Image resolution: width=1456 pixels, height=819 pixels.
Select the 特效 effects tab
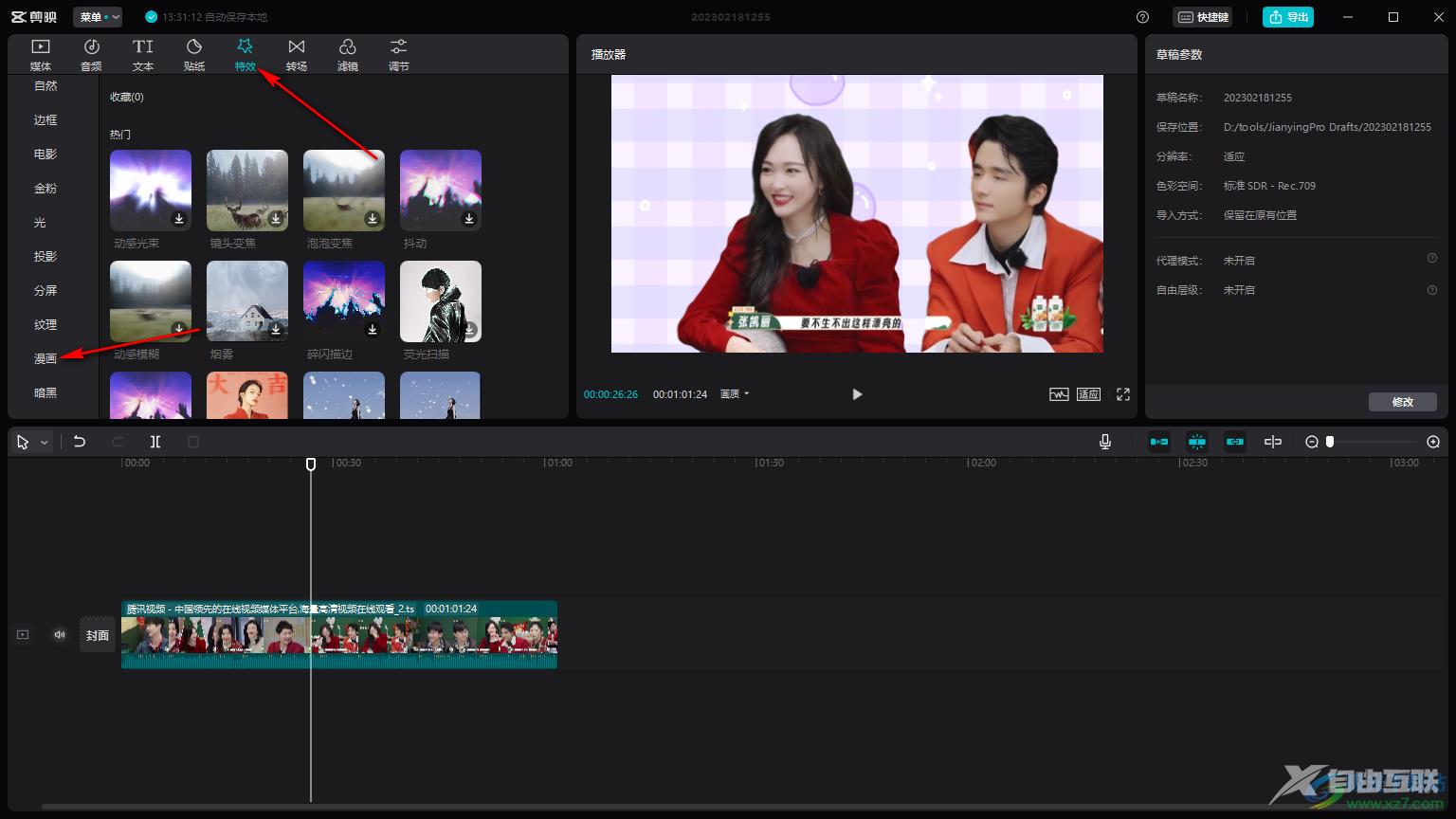tap(246, 55)
